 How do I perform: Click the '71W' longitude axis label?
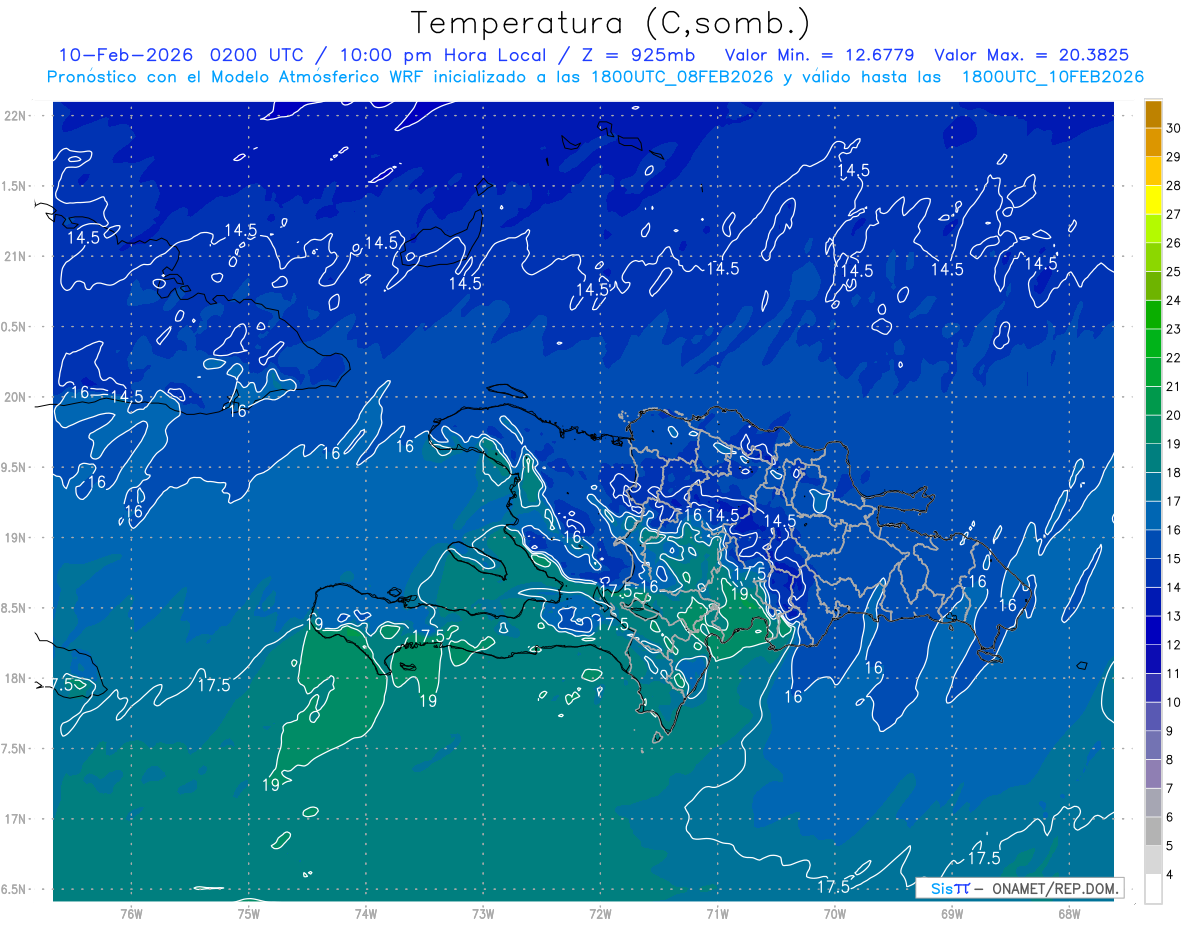click(x=717, y=914)
